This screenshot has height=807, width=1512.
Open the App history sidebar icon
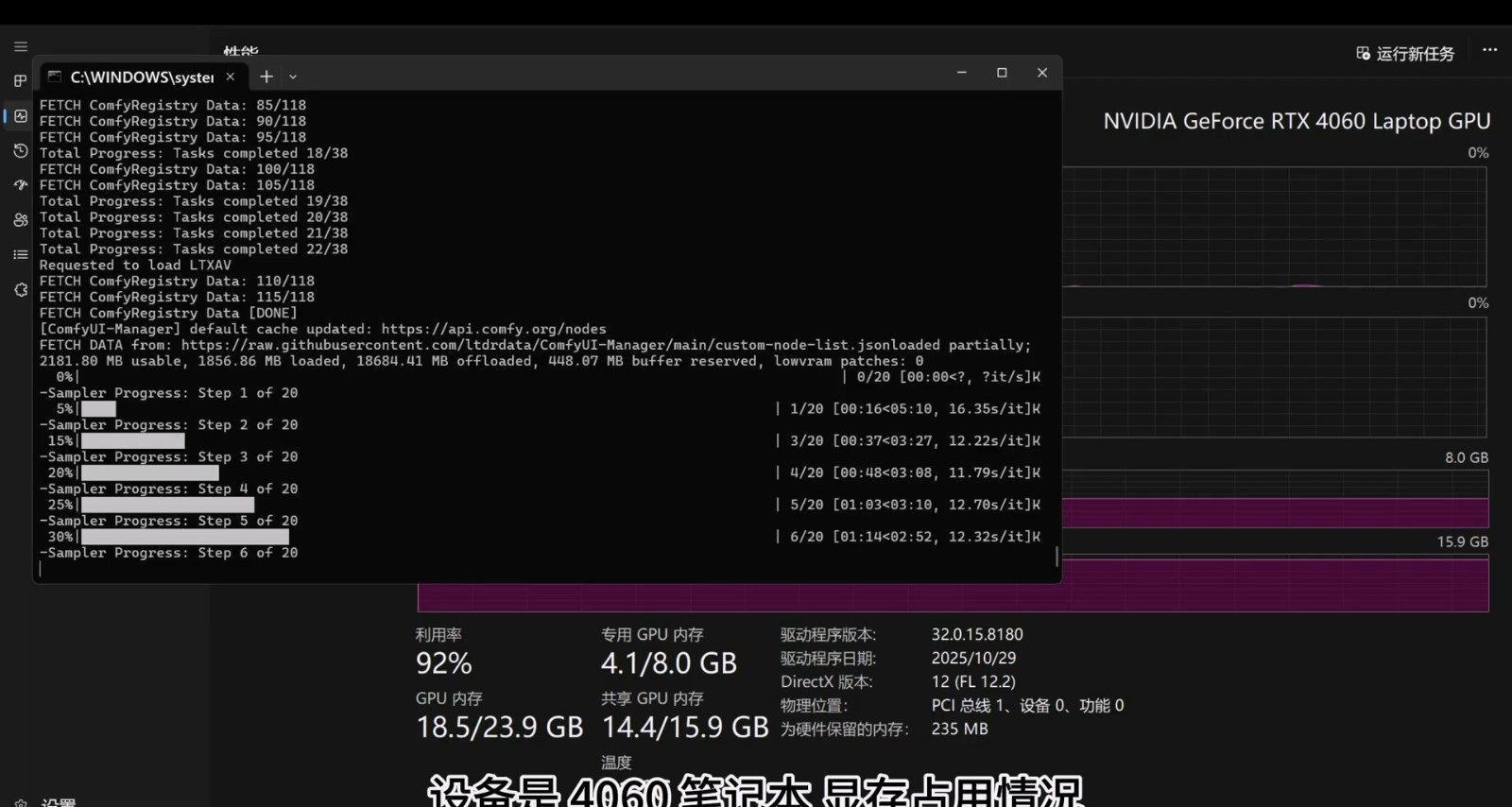[20, 151]
